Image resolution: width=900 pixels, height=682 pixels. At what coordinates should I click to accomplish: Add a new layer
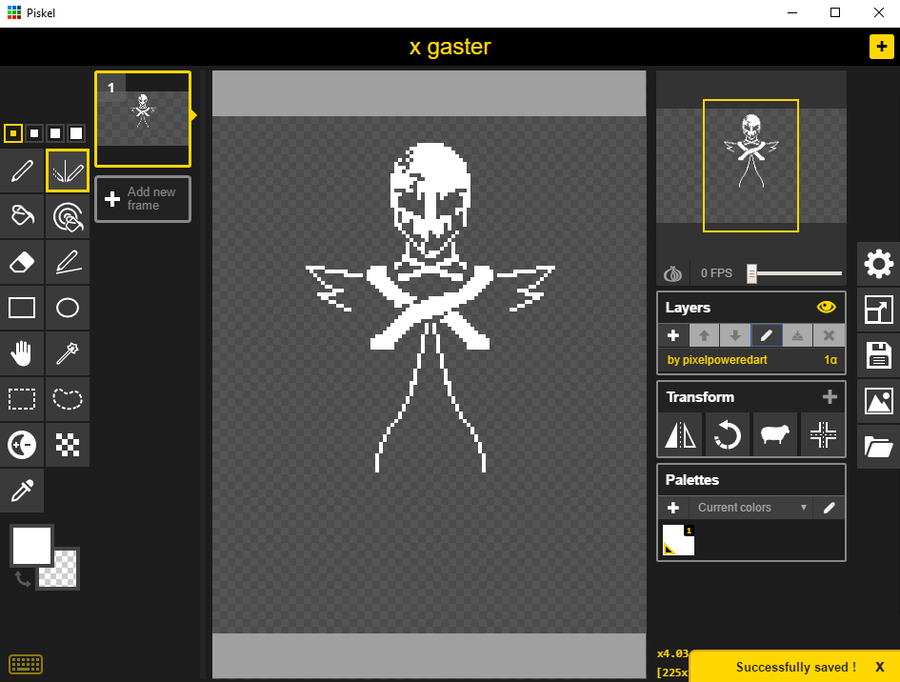coord(673,335)
